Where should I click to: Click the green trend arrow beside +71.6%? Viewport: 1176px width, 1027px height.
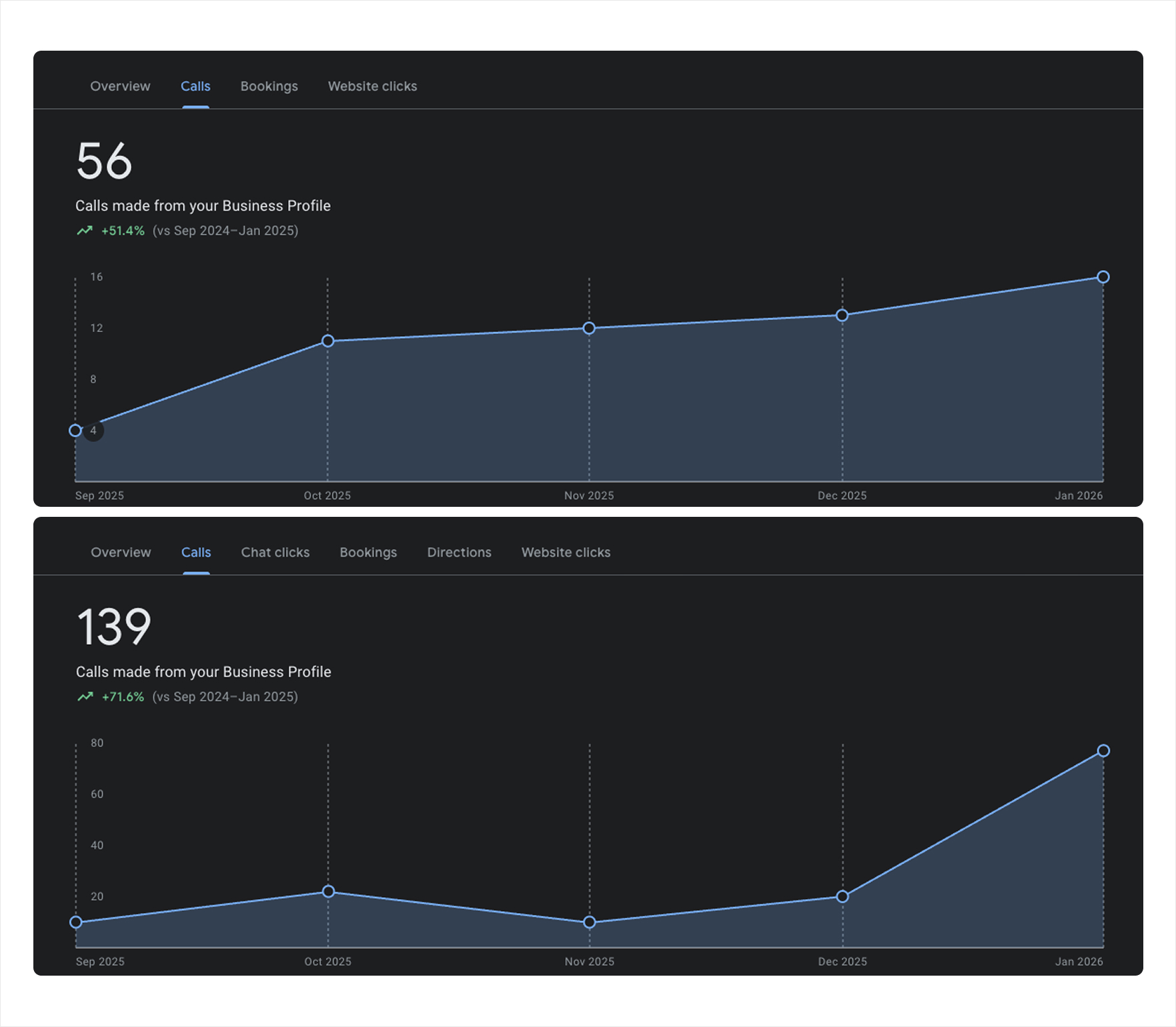click(x=85, y=697)
